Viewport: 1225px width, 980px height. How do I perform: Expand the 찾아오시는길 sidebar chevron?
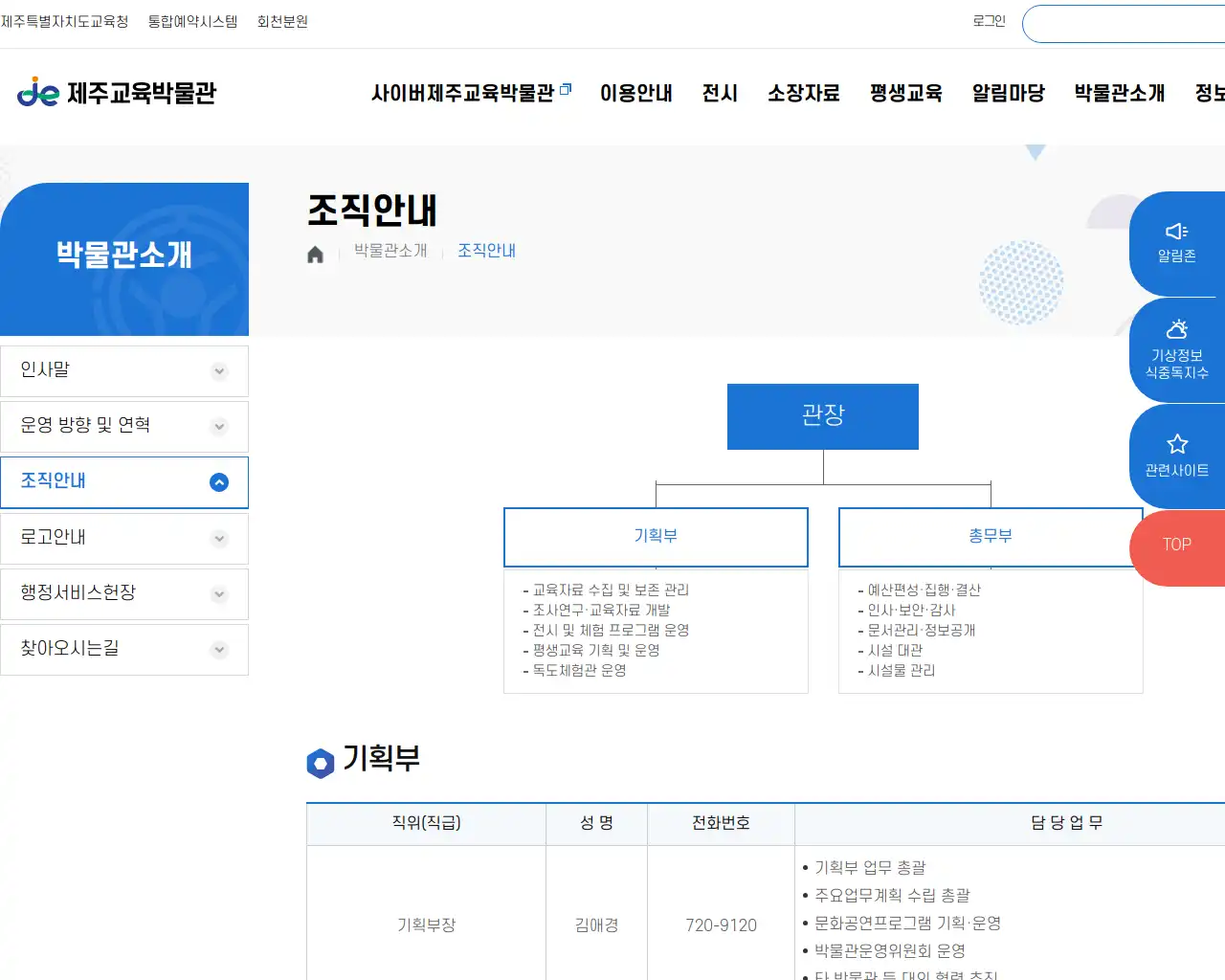tap(219, 650)
